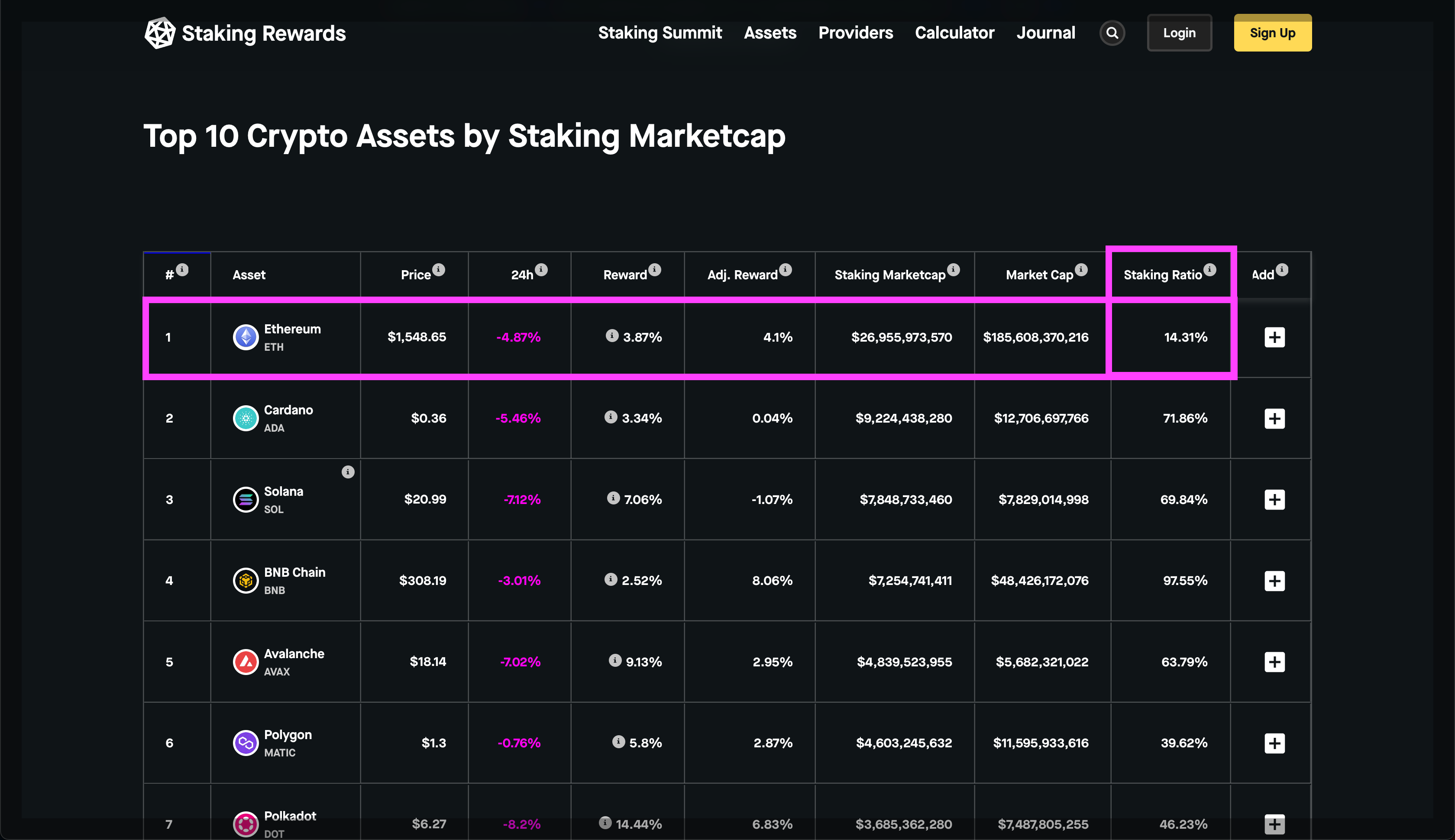1455x840 pixels.
Task: Click the yellow Sign Up button
Action: (x=1272, y=33)
